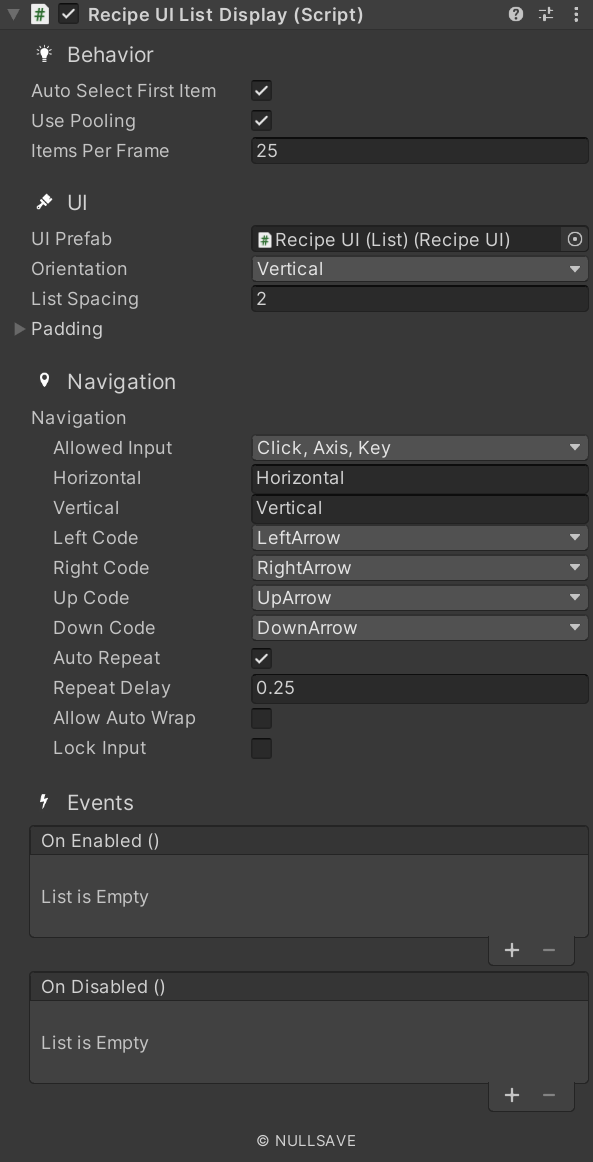Open the Allowed Input dropdown

(x=419, y=447)
